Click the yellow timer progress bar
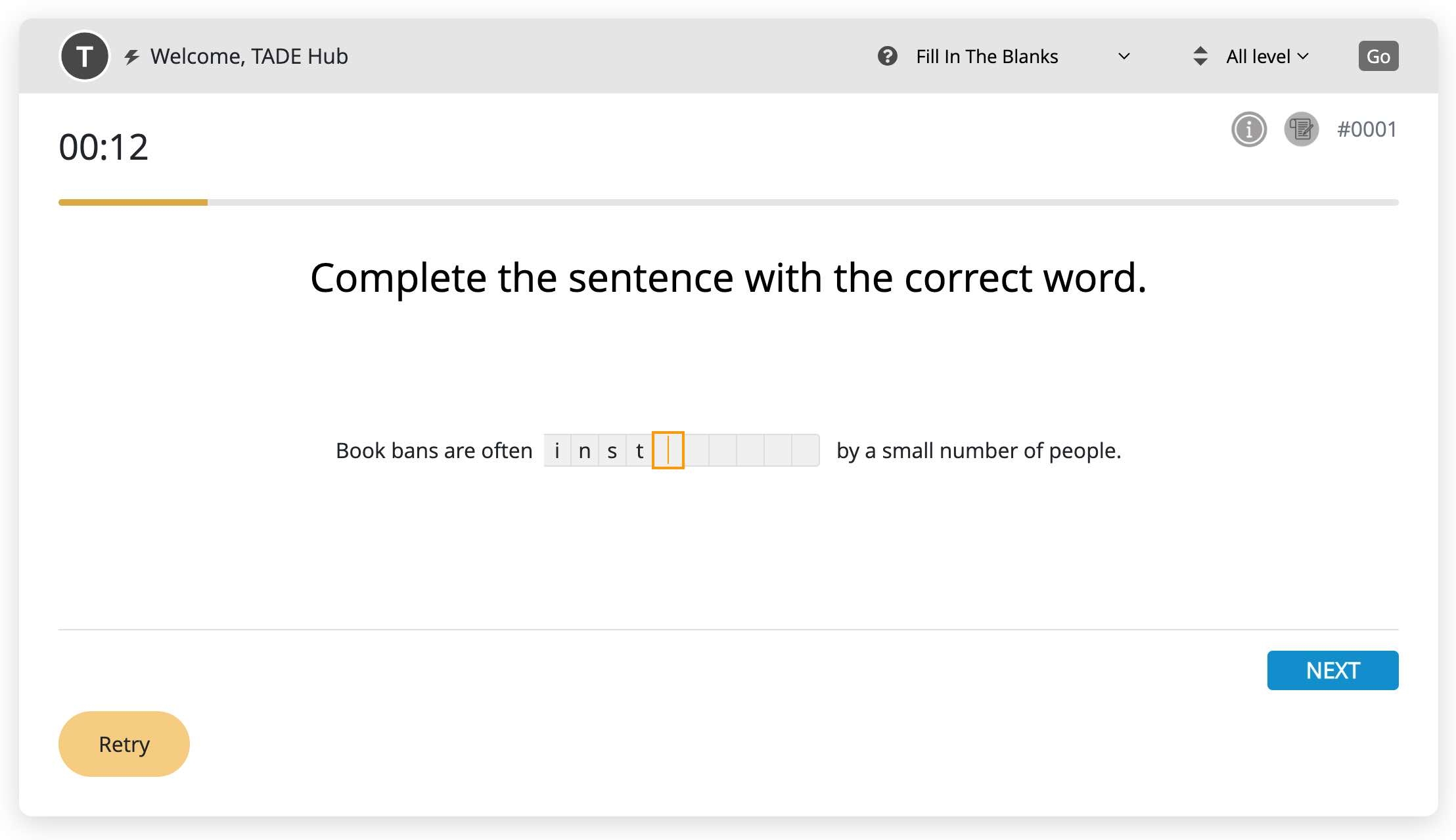Screen dimensions: 1456x840 (133, 202)
